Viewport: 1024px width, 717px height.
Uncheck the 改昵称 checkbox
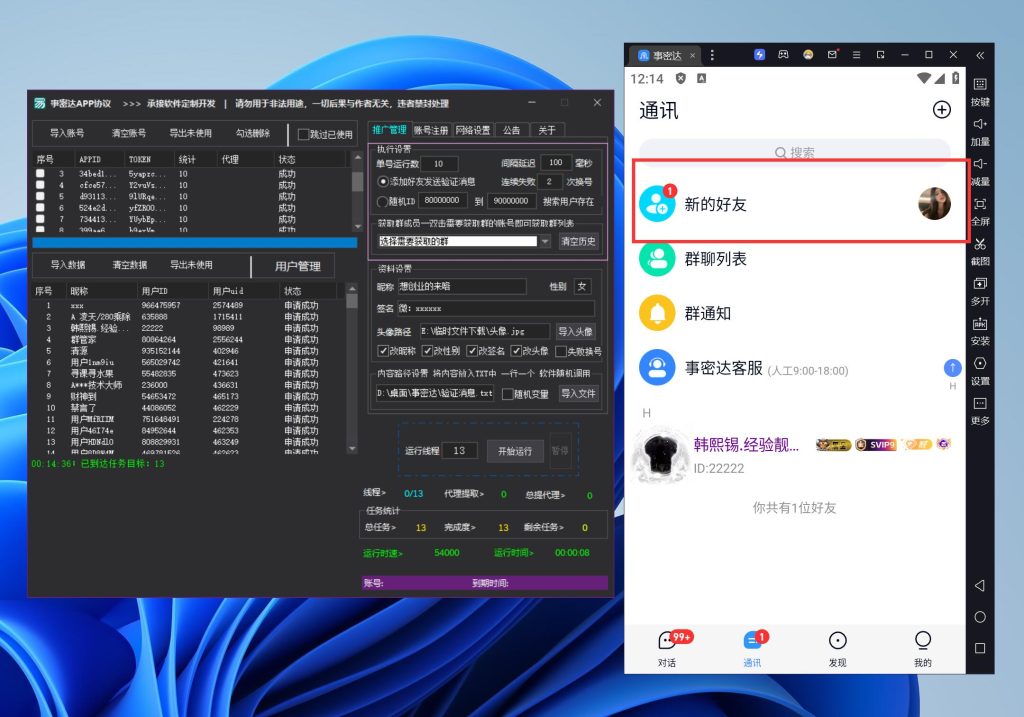pyautogui.click(x=383, y=351)
